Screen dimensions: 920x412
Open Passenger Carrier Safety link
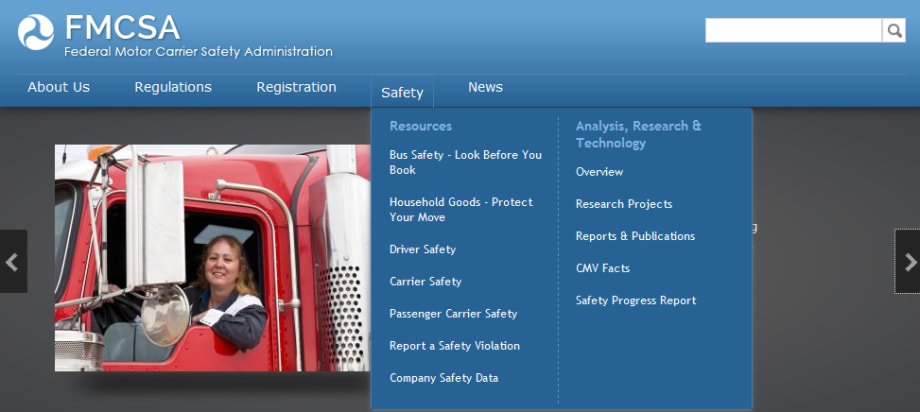[x=453, y=314]
